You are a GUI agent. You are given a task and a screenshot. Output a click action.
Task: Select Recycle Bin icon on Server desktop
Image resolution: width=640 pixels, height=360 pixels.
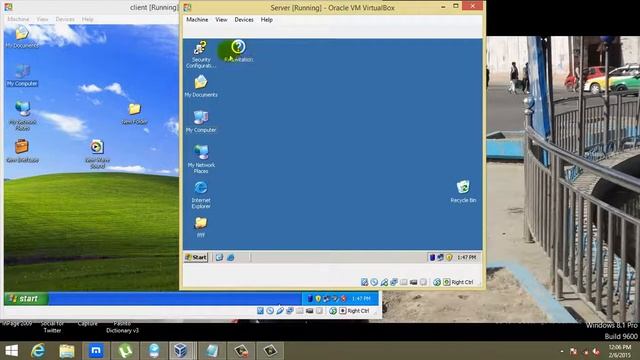(x=463, y=191)
